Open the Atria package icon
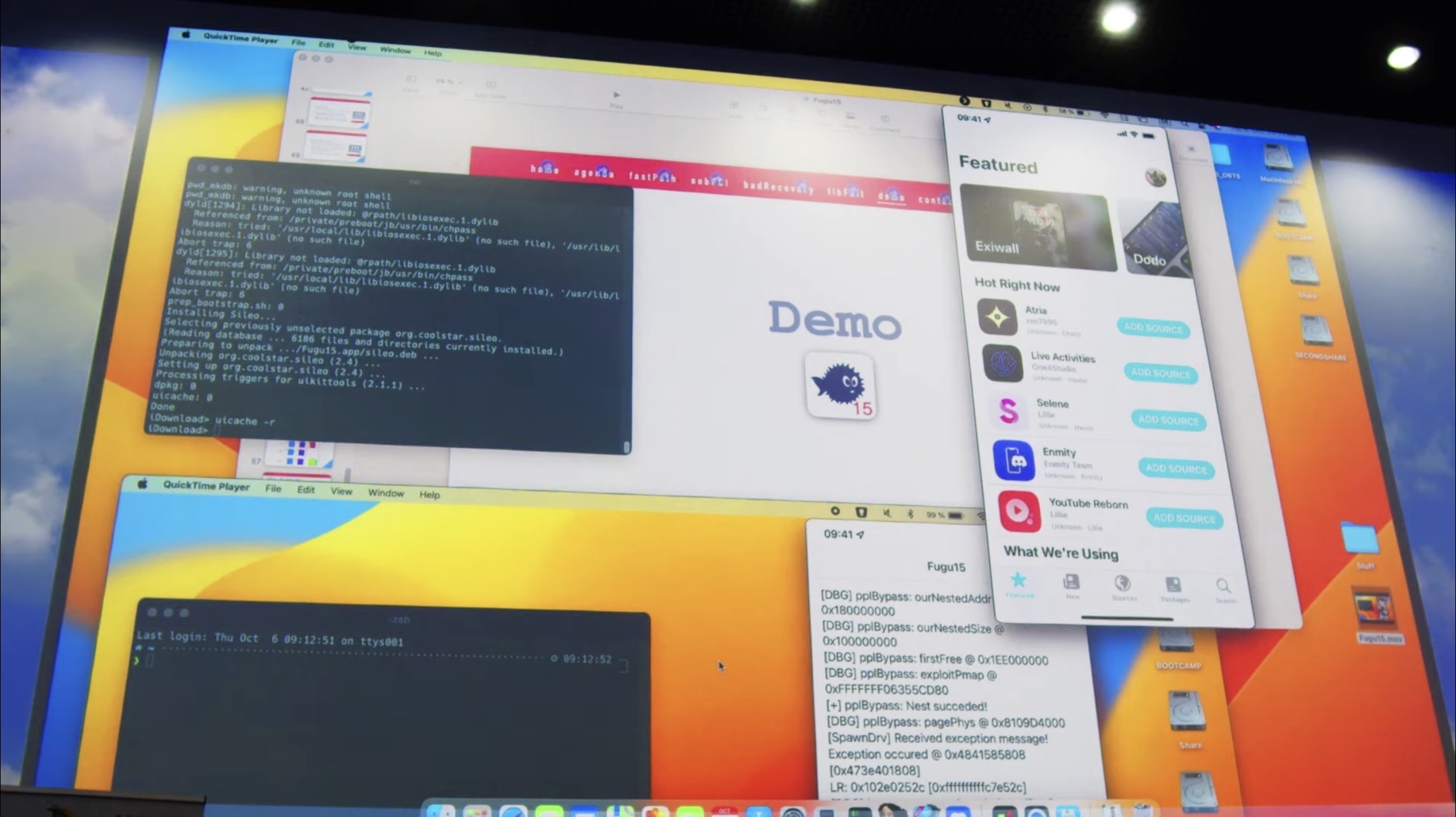The width and height of the screenshot is (1456, 817). click(997, 317)
